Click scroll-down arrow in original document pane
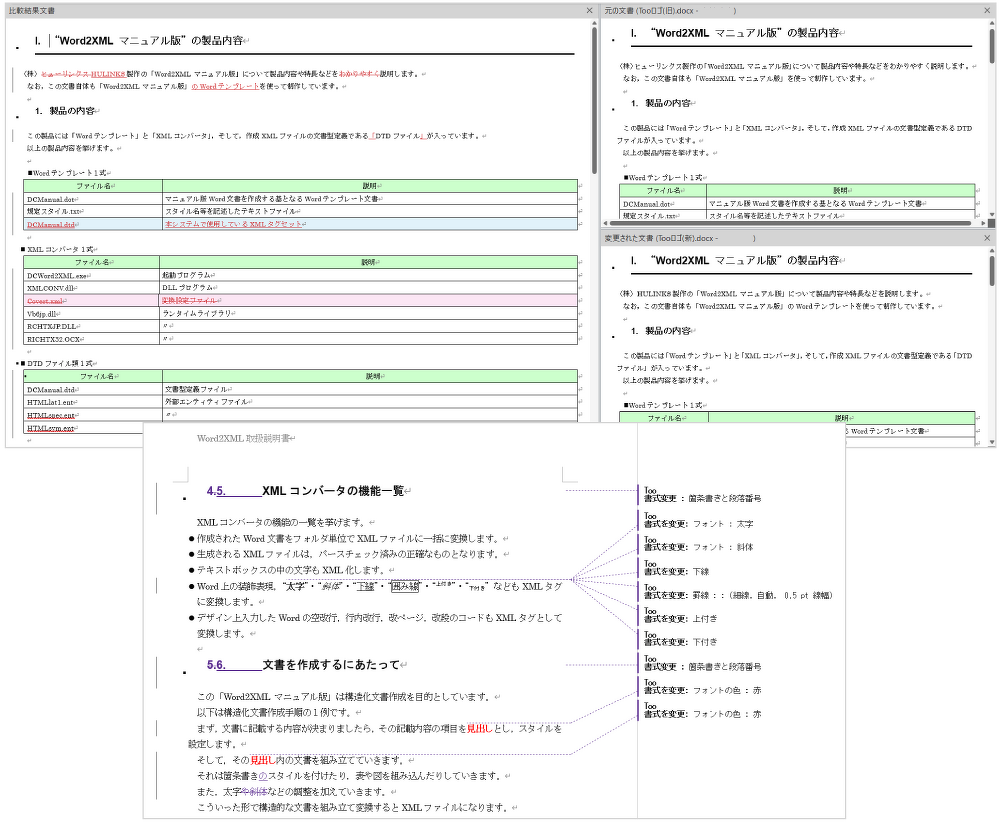Screen dimensions: 1000x833 pos(992,214)
